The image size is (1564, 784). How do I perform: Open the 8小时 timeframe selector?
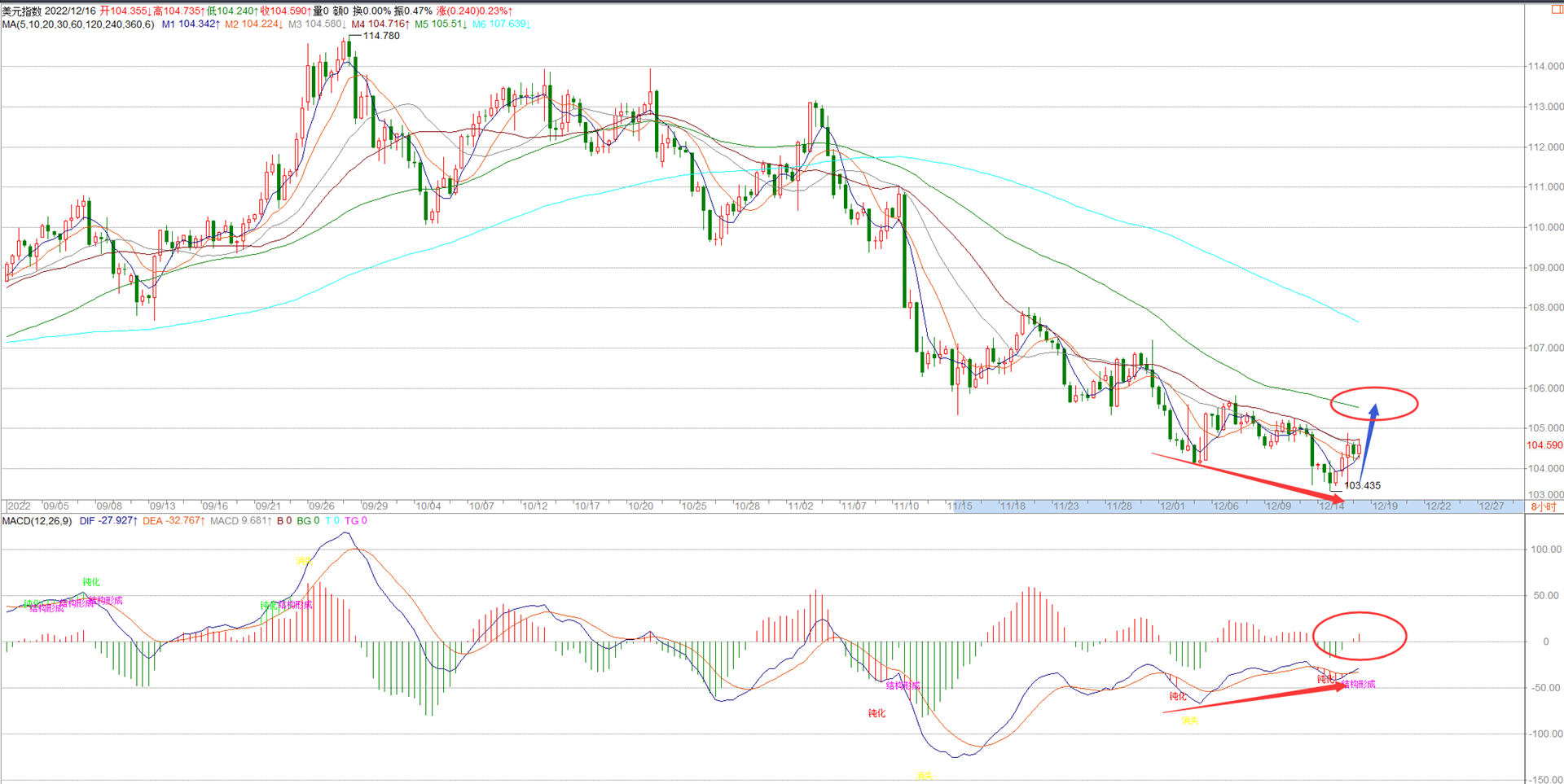point(1543,506)
